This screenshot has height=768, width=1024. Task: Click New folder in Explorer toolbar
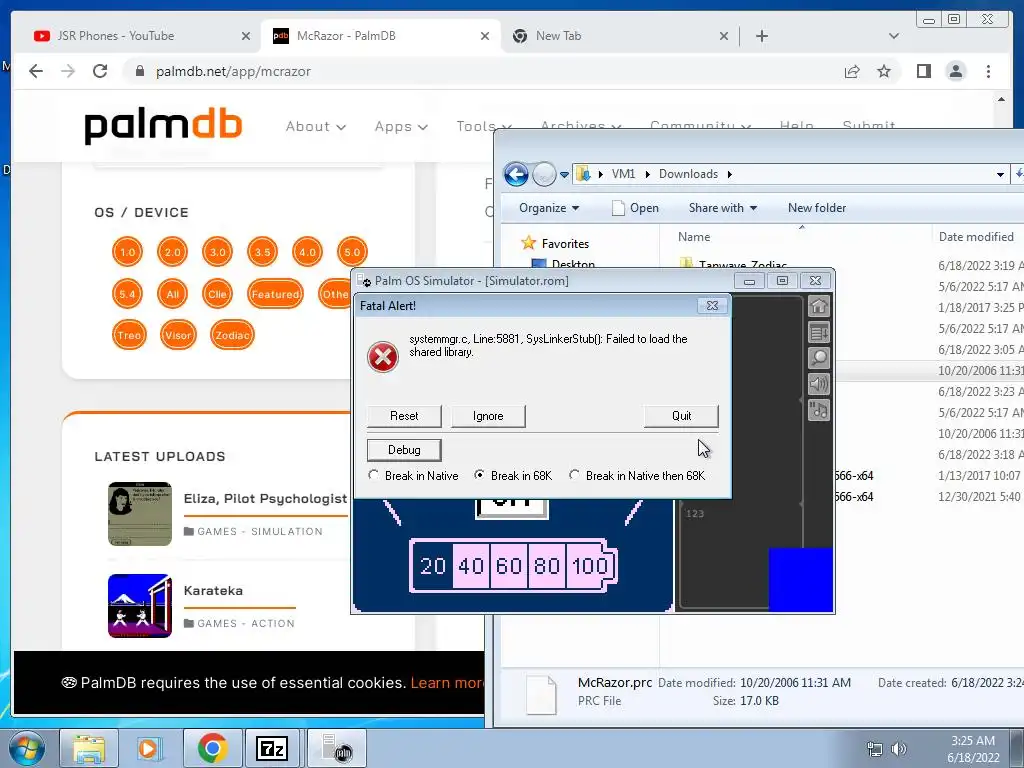[x=816, y=208]
